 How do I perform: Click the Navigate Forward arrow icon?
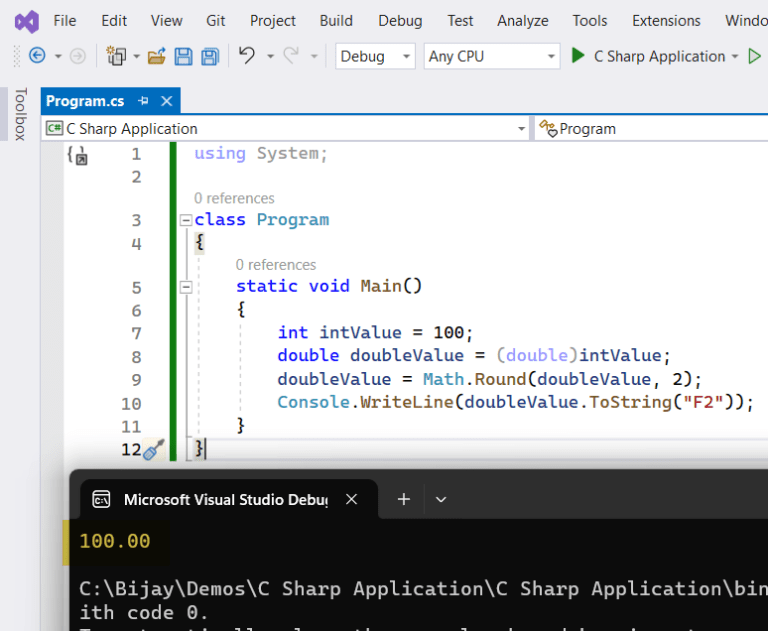coord(77,56)
